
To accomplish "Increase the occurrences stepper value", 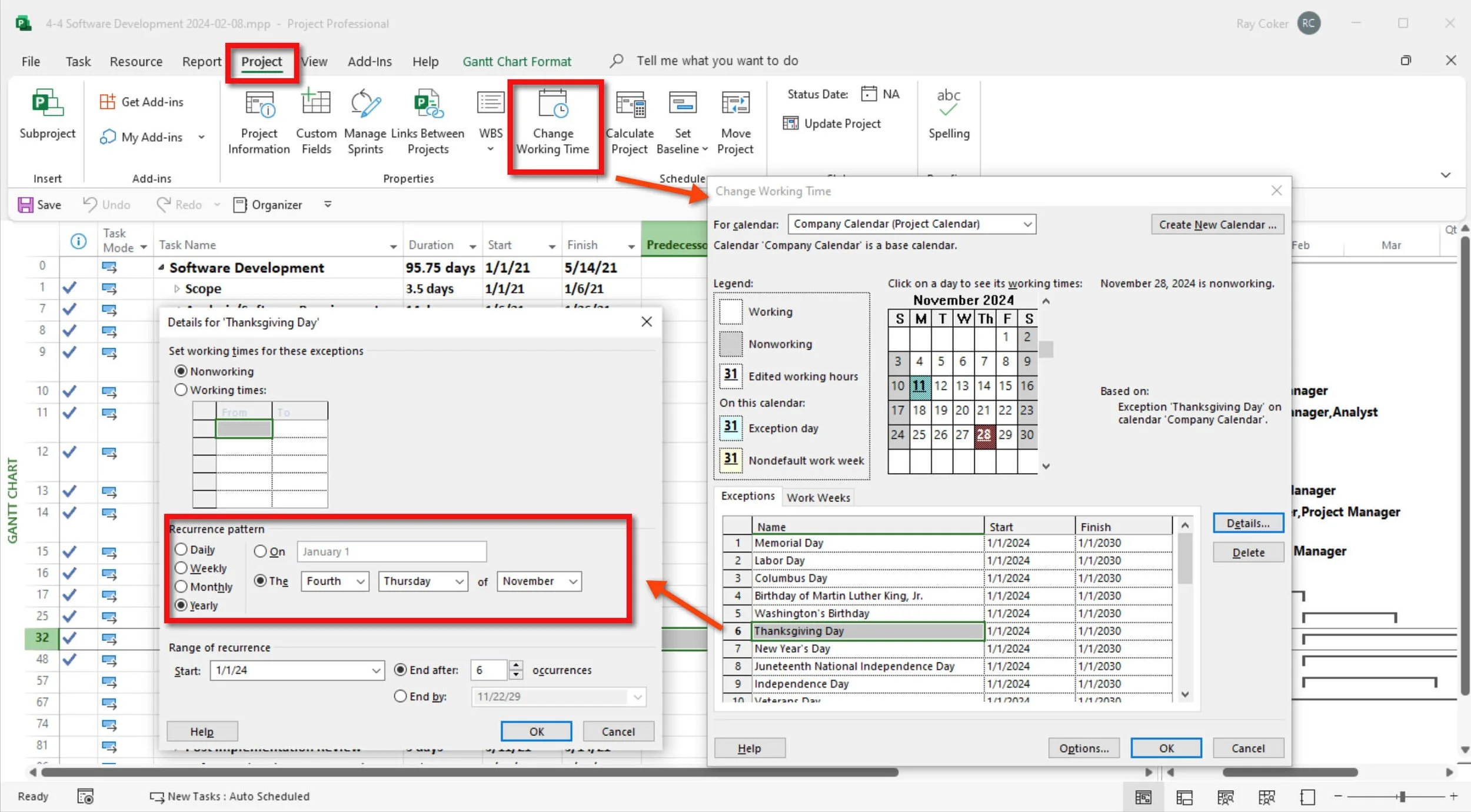I will pos(515,665).
